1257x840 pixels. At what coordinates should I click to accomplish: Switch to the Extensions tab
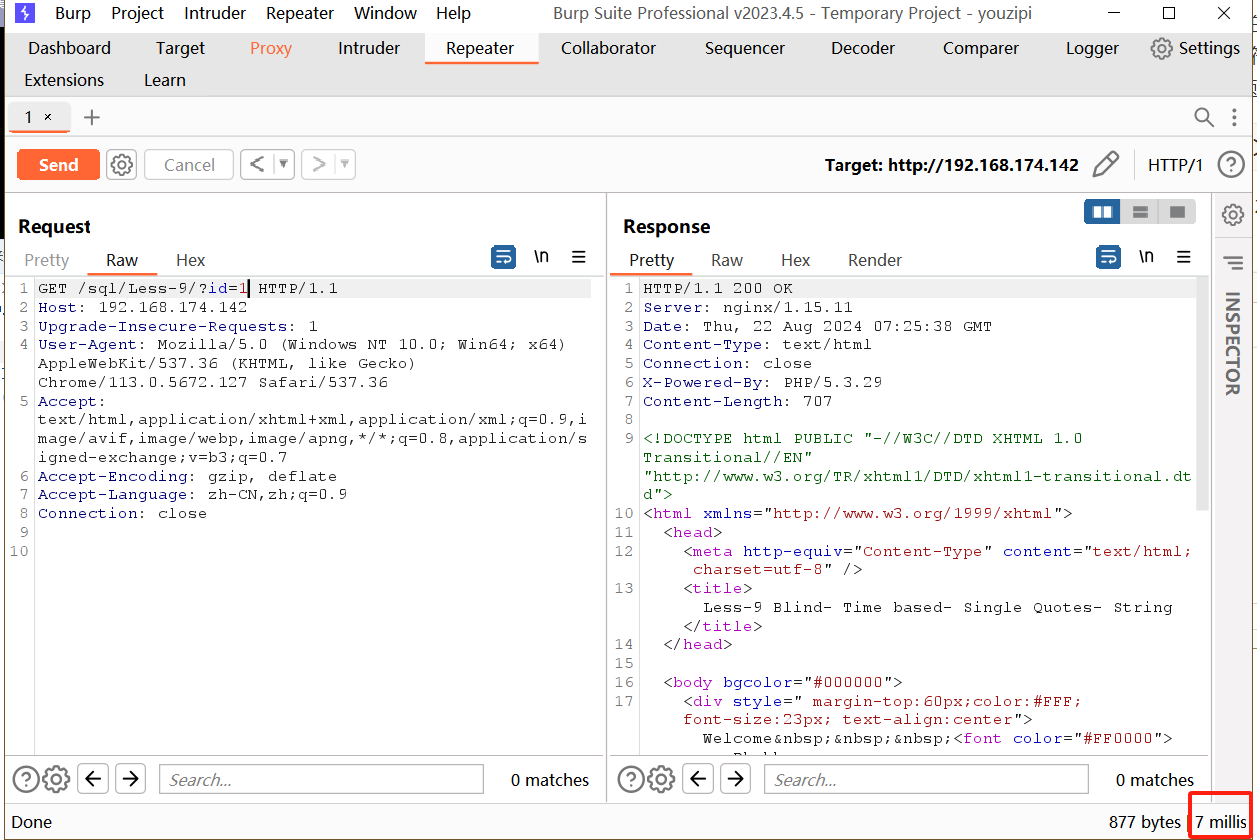(64, 80)
